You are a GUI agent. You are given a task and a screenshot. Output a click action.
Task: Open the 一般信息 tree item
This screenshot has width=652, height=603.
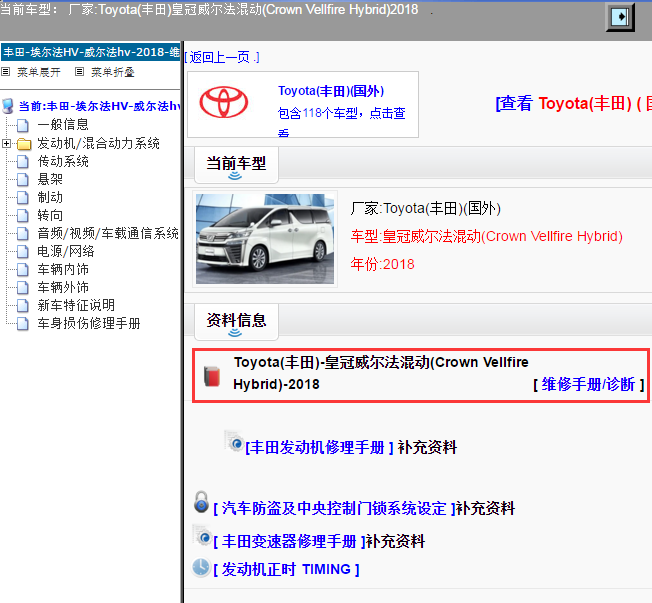[x=63, y=125]
